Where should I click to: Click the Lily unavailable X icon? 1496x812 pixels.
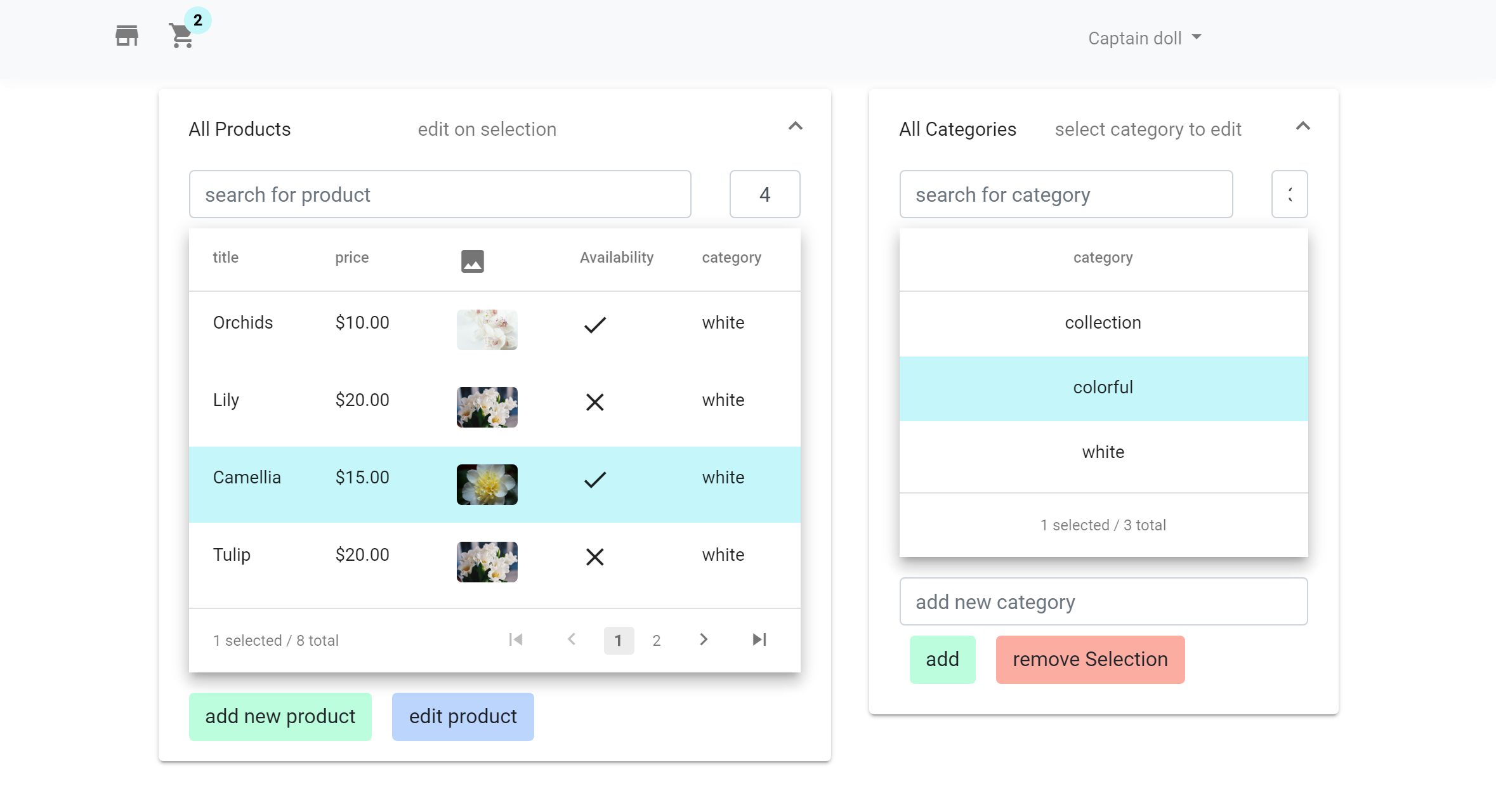594,402
